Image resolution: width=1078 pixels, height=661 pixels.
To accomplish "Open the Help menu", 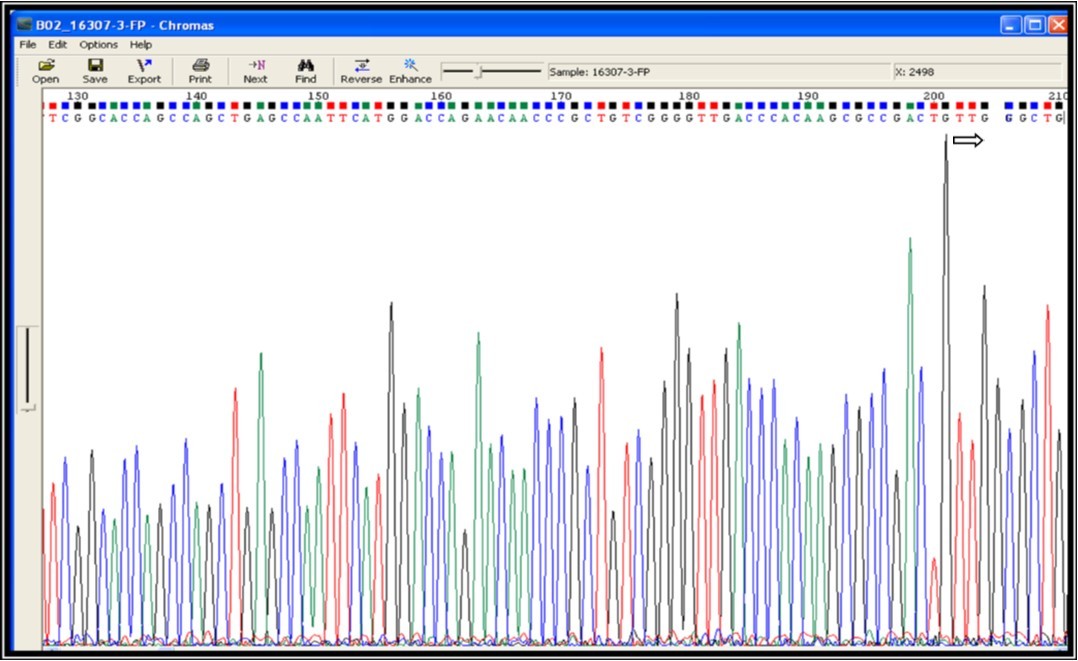I will [142, 44].
